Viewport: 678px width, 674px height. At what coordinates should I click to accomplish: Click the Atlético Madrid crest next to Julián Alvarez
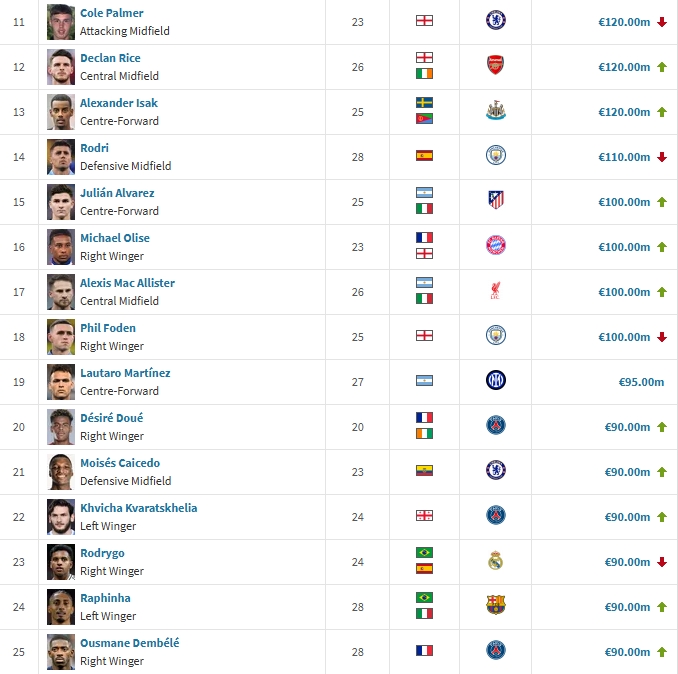tap(495, 201)
